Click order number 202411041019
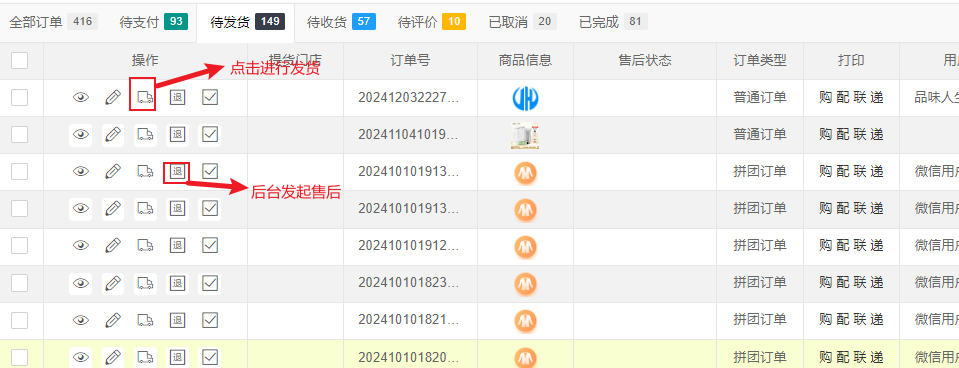The width and height of the screenshot is (959, 368). [408, 135]
